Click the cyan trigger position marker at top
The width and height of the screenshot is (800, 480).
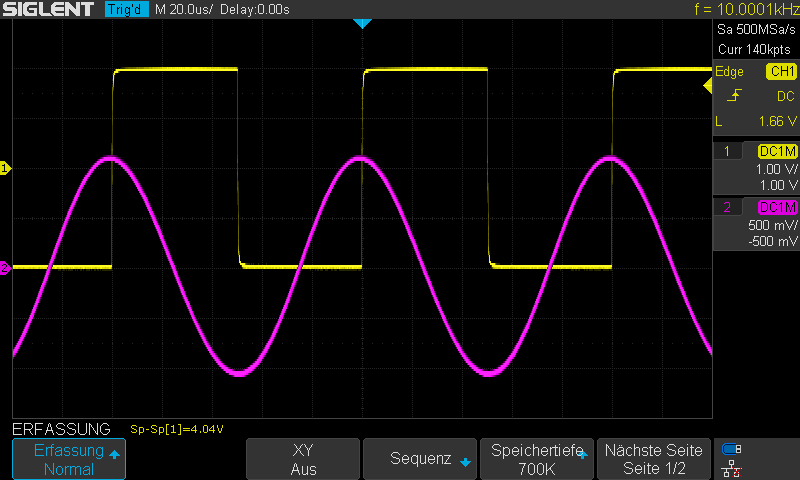[362, 23]
